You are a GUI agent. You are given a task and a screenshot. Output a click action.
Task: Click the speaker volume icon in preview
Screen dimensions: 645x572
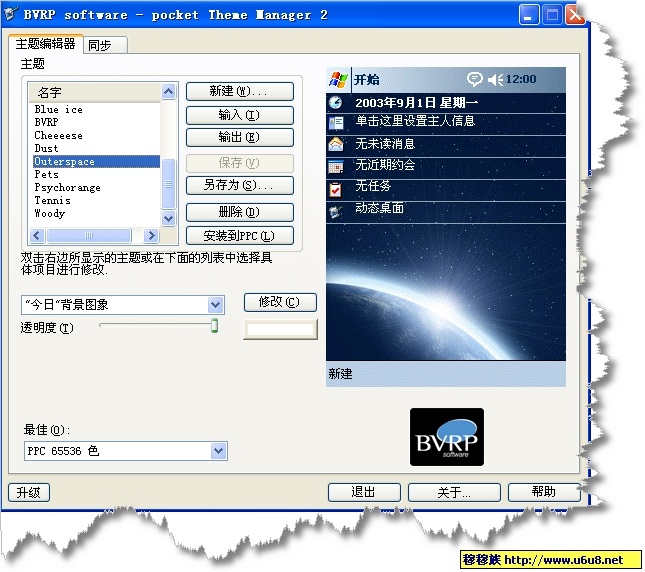[x=495, y=79]
